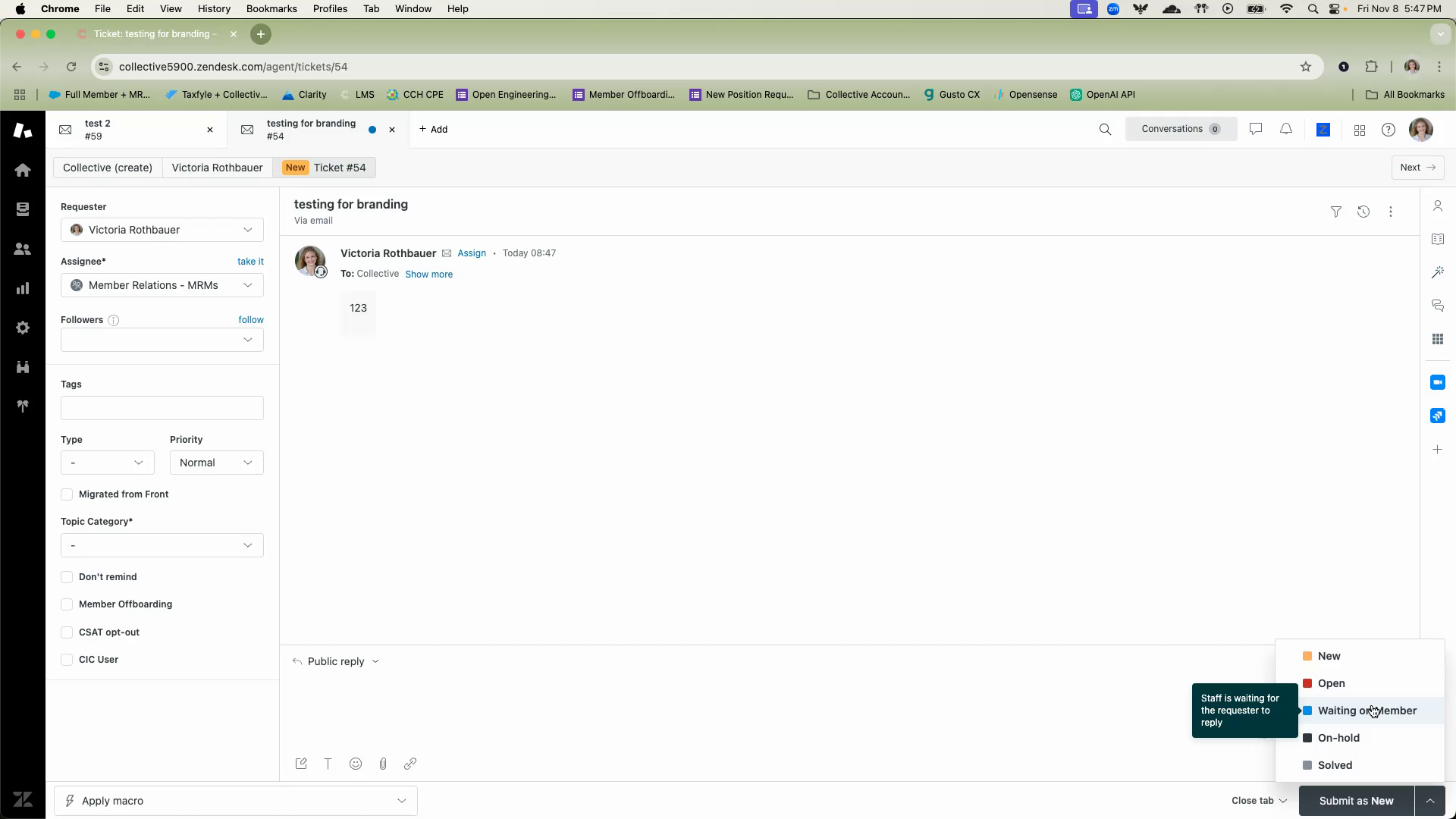Open the Reporting bar chart icon
This screenshot has width=1456, height=819.
click(23, 288)
